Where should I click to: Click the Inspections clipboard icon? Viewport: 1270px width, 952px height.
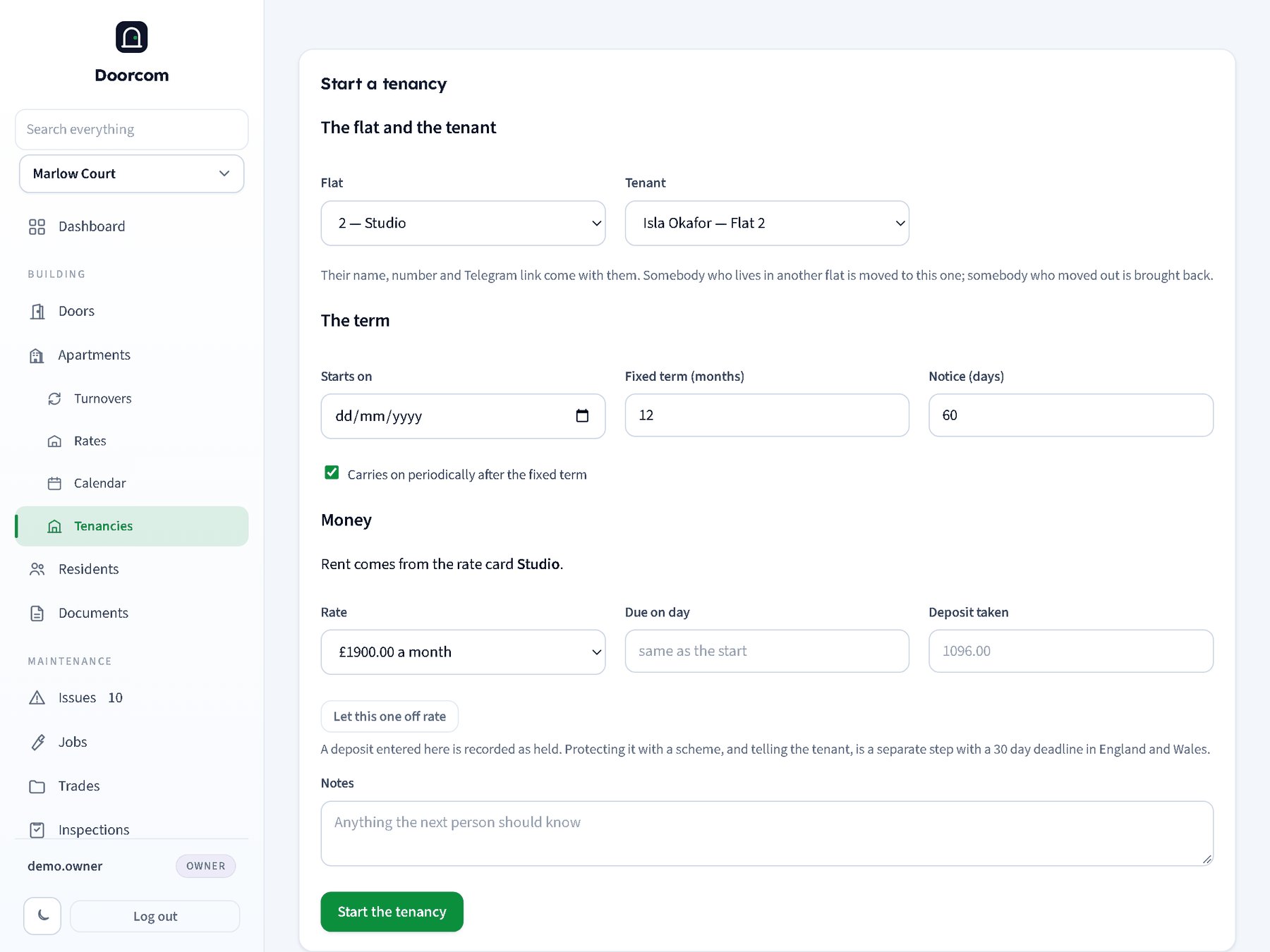(37, 830)
